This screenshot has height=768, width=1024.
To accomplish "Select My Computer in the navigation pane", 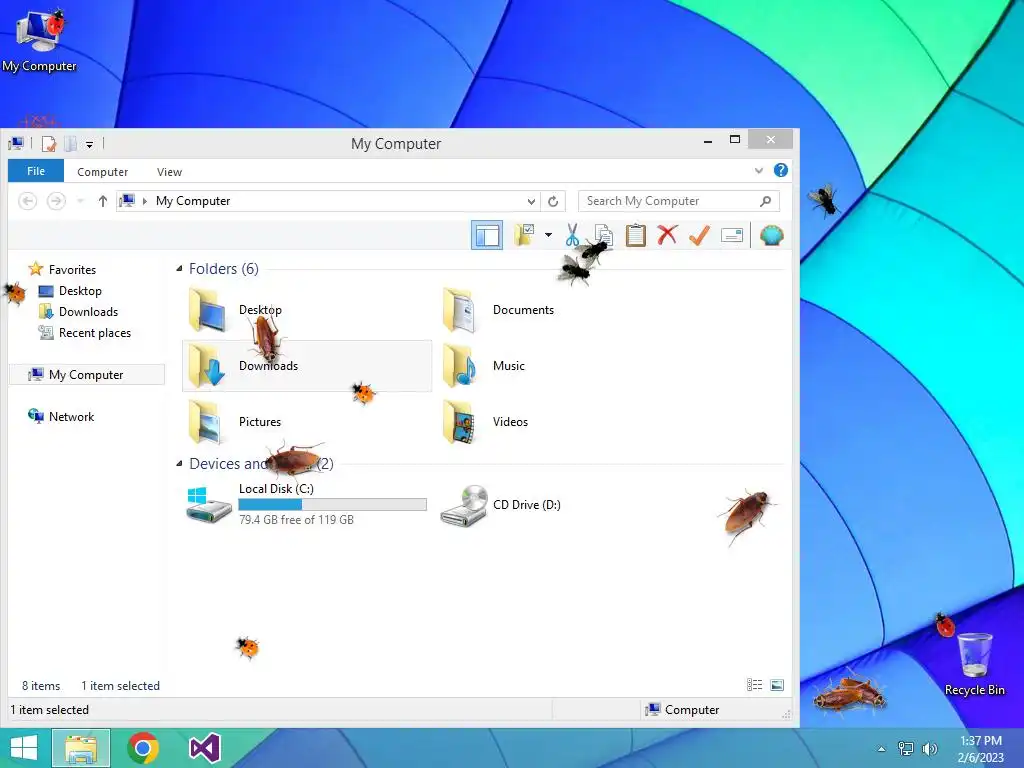I will click(x=87, y=375).
